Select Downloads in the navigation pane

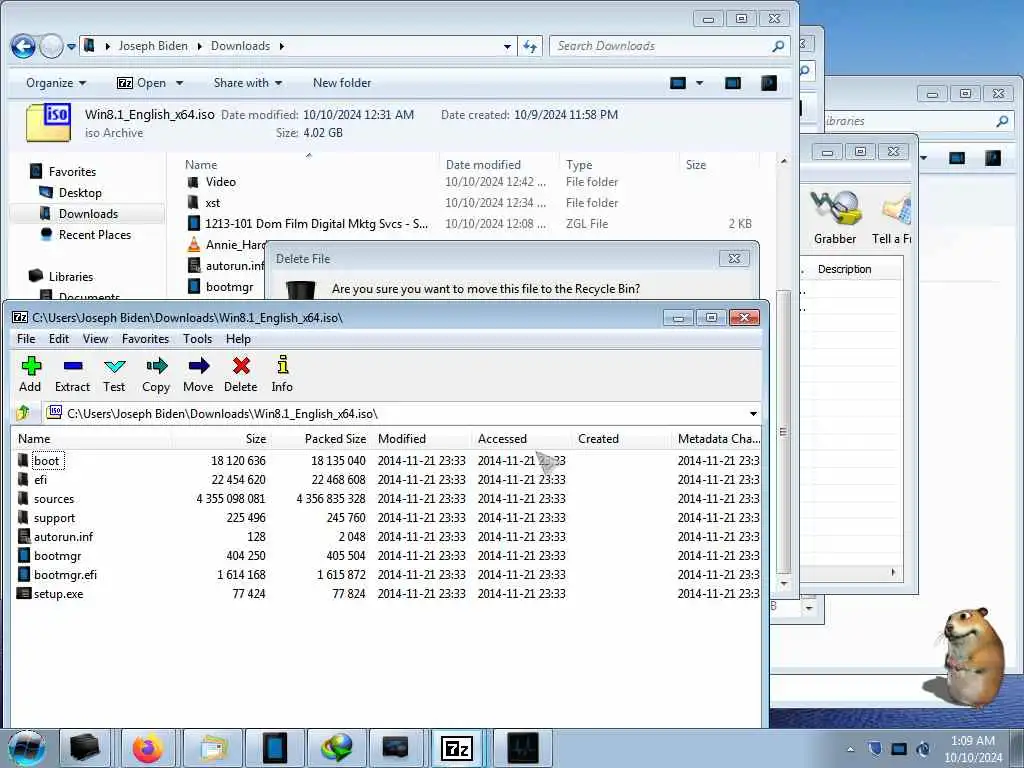click(x=88, y=214)
